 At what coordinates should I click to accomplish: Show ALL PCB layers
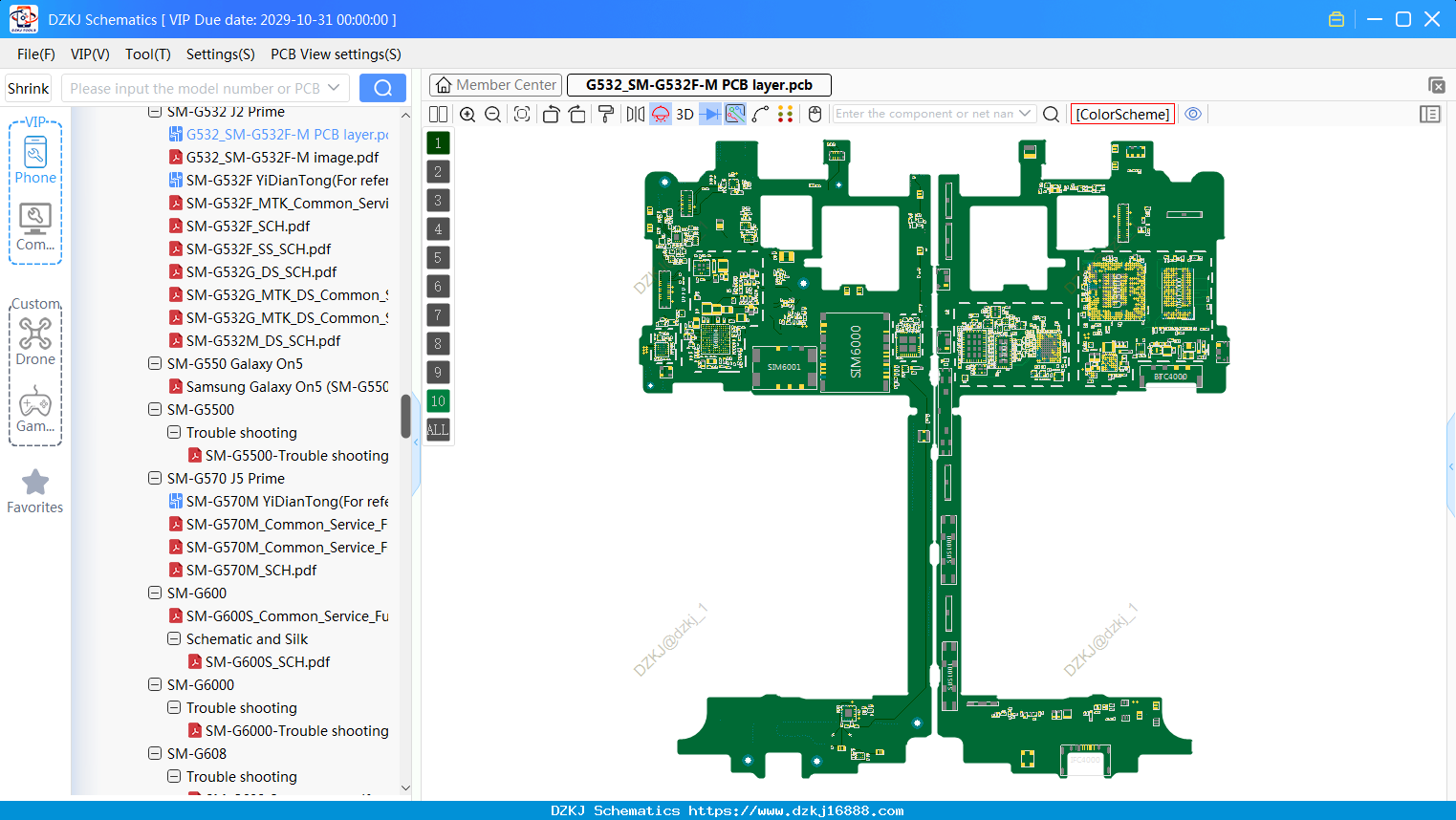(x=438, y=430)
